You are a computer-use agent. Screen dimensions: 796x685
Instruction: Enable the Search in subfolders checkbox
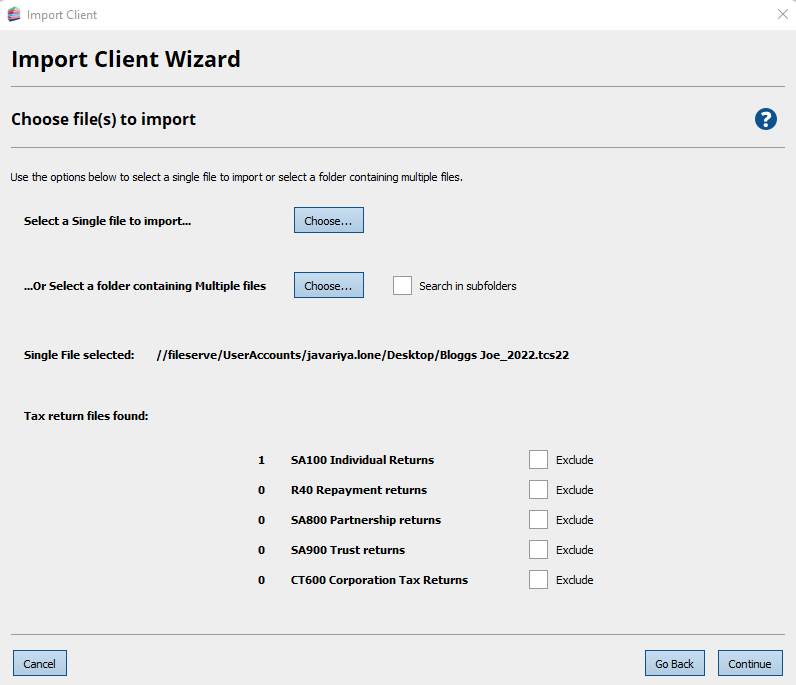[x=402, y=286]
